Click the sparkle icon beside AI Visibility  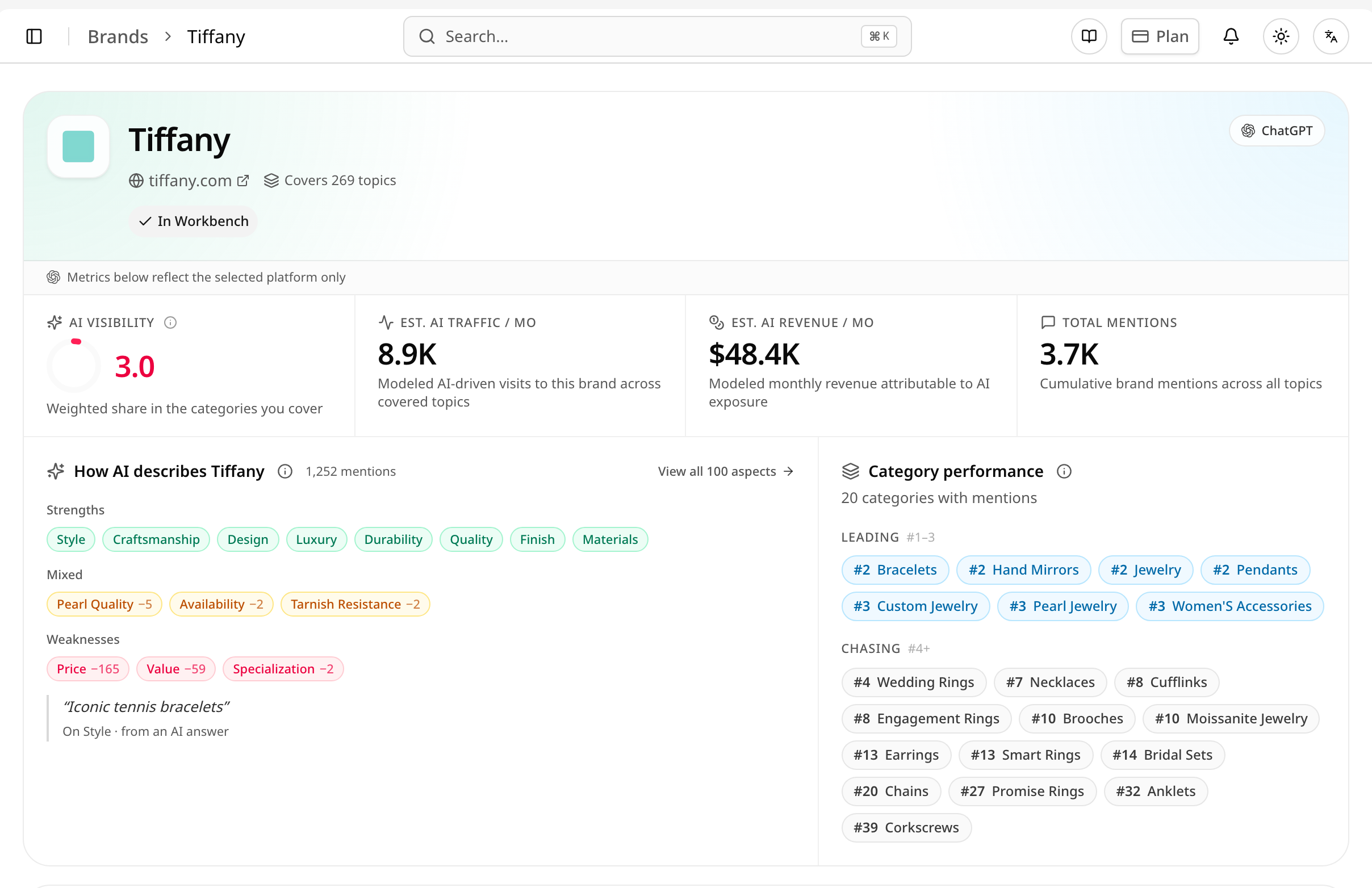[x=54, y=322]
